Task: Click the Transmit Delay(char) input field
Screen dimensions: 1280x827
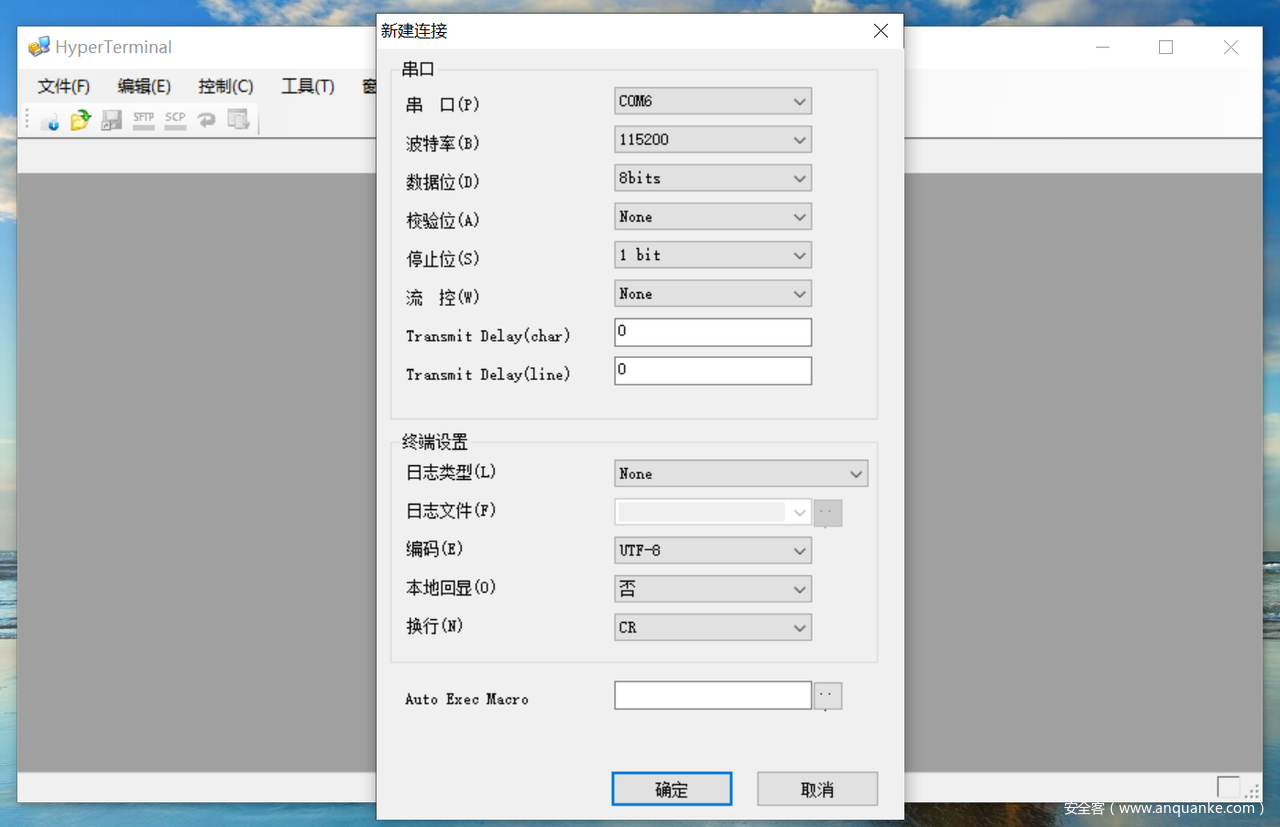Action: click(x=712, y=332)
